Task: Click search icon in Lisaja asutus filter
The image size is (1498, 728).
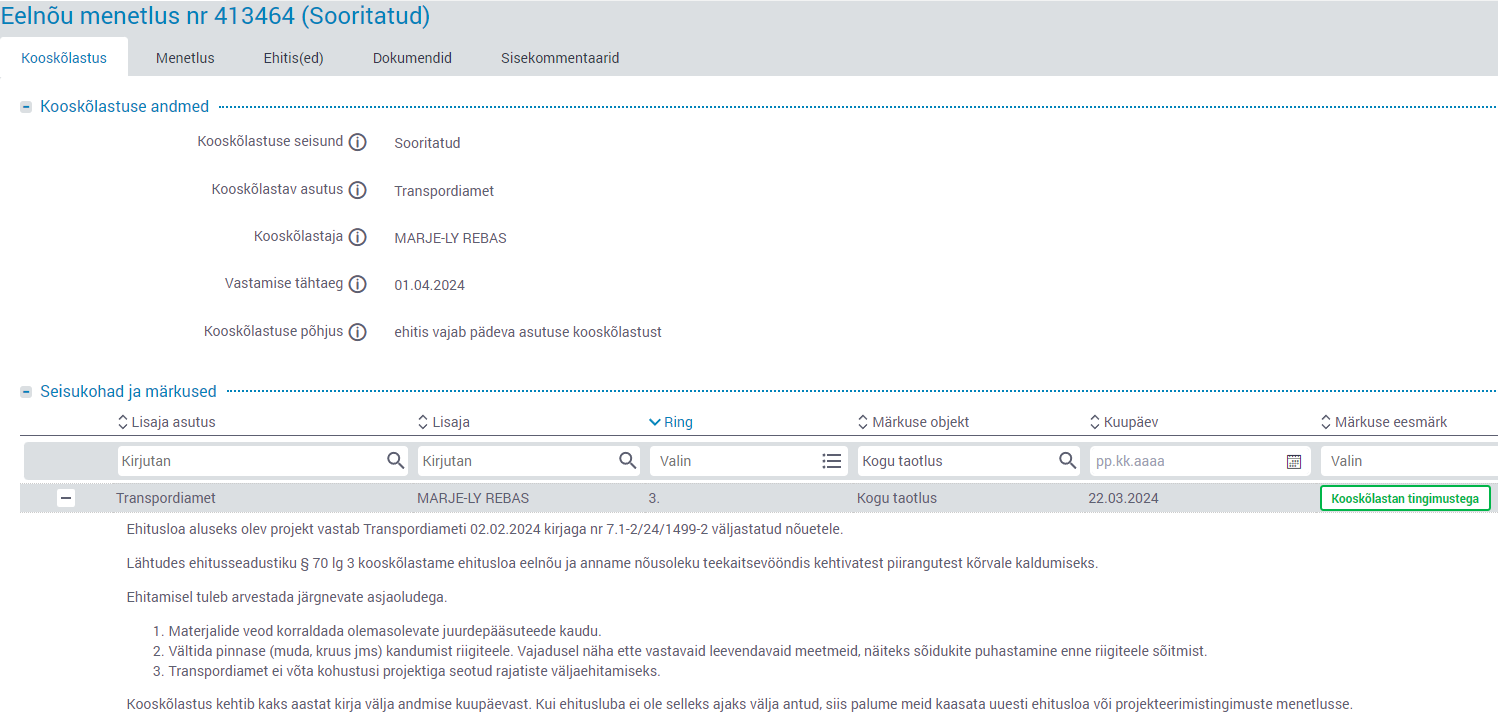Action: tap(396, 461)
